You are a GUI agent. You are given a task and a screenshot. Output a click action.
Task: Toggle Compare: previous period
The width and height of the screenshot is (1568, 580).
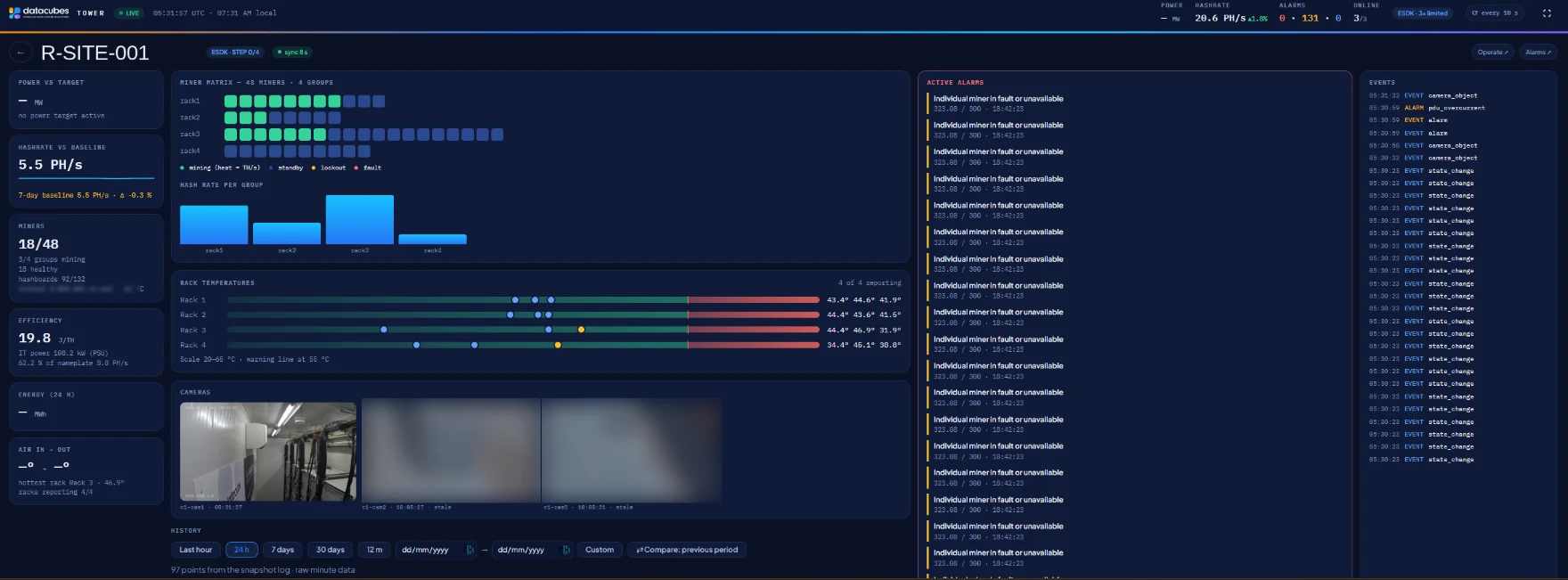pyautogui.click(x=687, y=550)
